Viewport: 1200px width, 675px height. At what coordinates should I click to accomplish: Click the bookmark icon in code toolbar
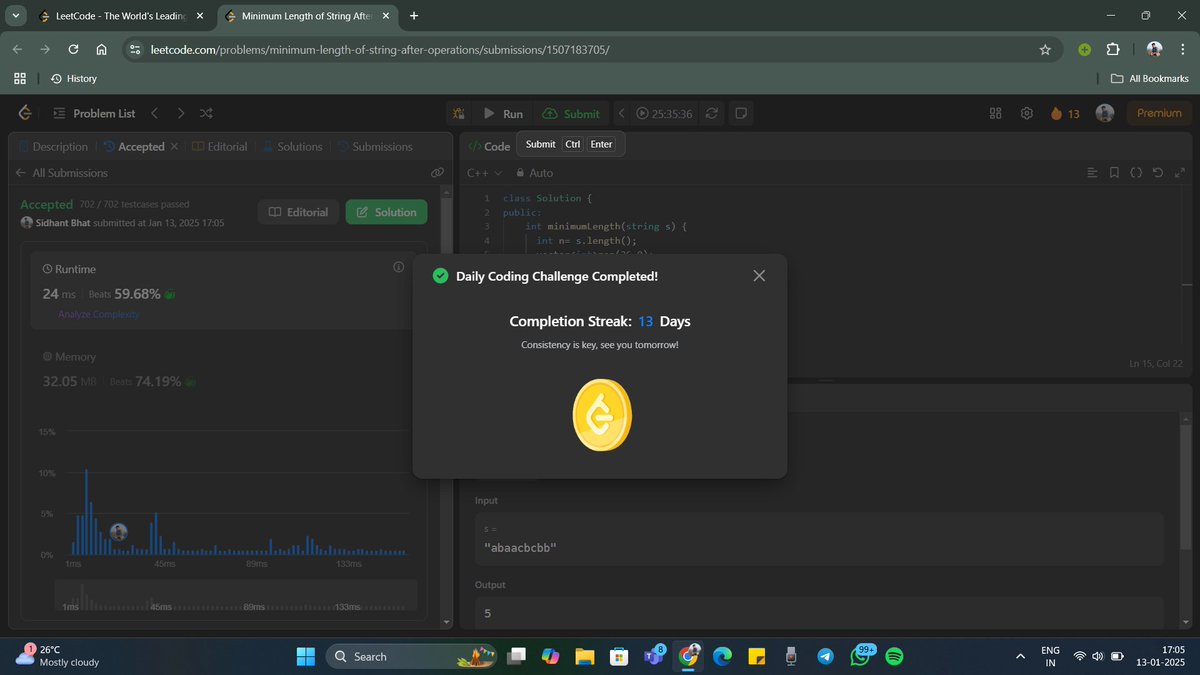tap(1114, 173)
